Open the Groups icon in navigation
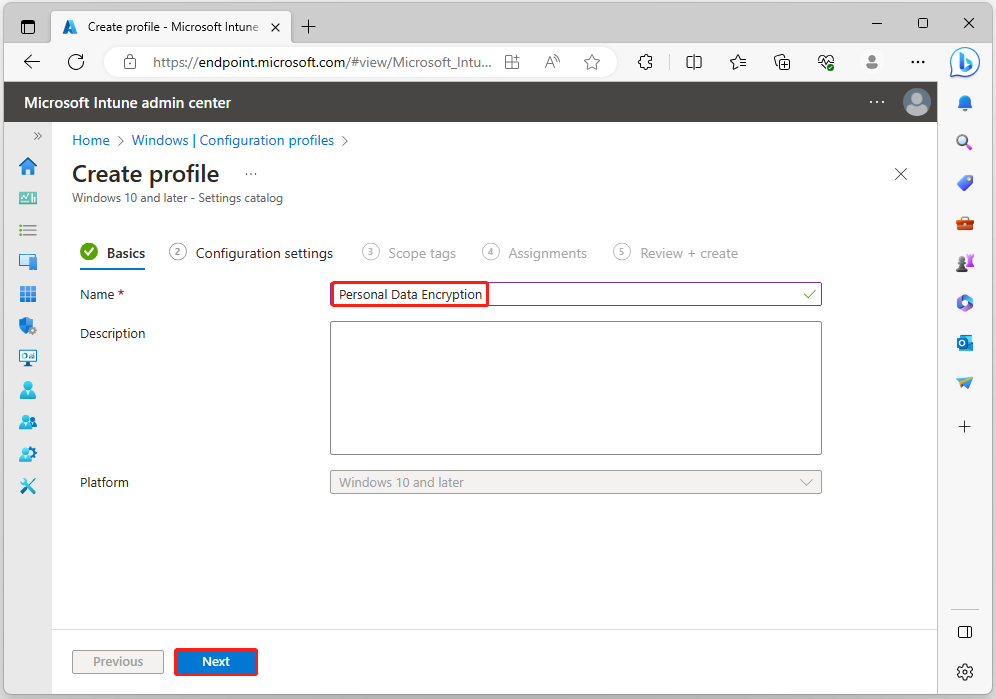This screenshot has width=996, height=699. [28, 421]
